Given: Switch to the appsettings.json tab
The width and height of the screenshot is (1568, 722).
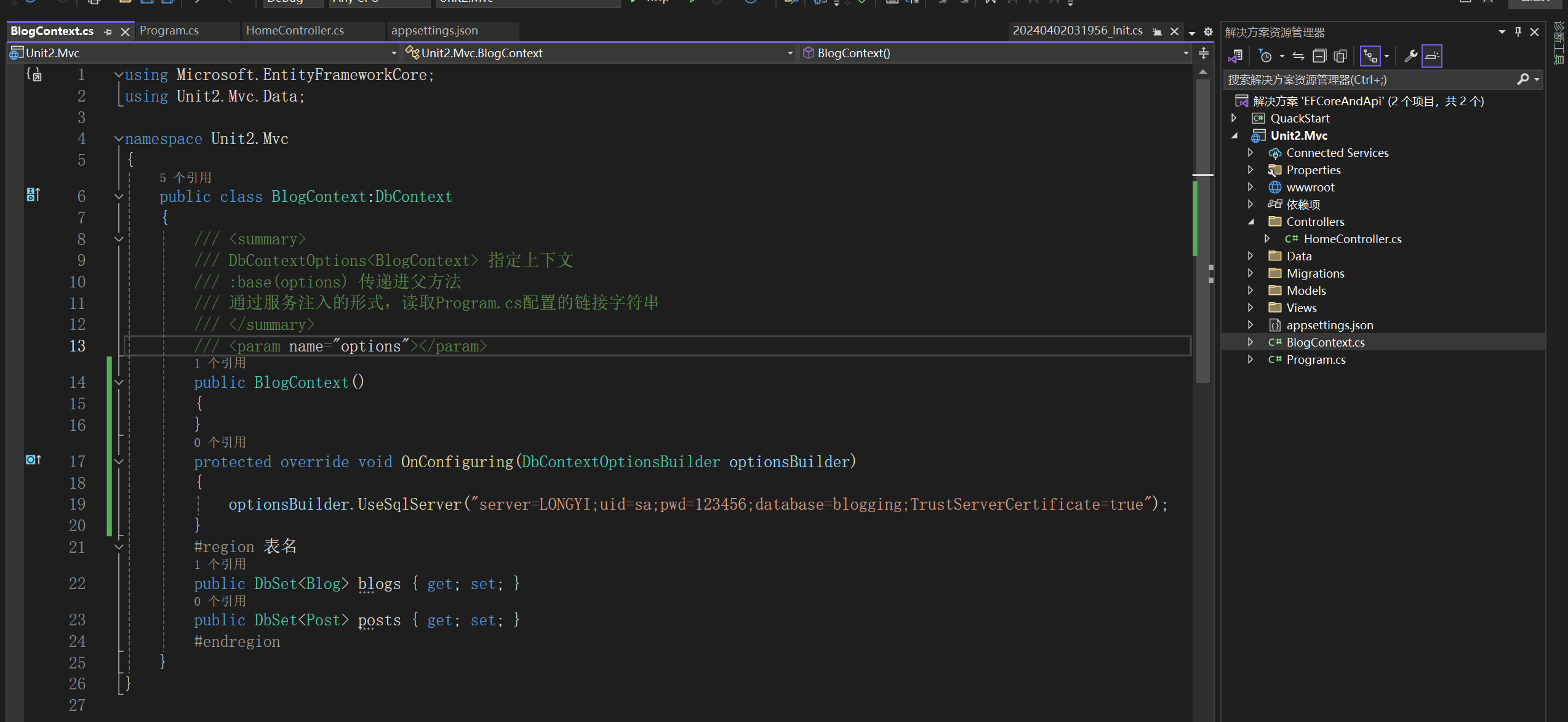Looking at the screenshot, I should [x=434, y=30].
